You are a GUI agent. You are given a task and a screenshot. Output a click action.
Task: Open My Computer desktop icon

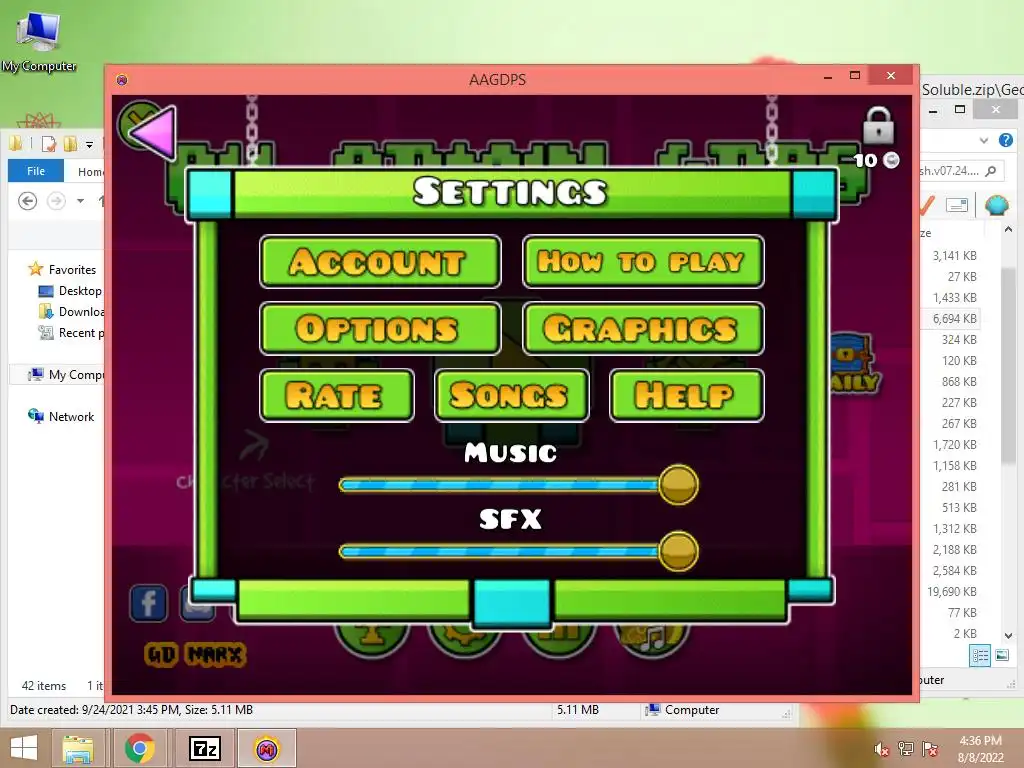[39, 40]
